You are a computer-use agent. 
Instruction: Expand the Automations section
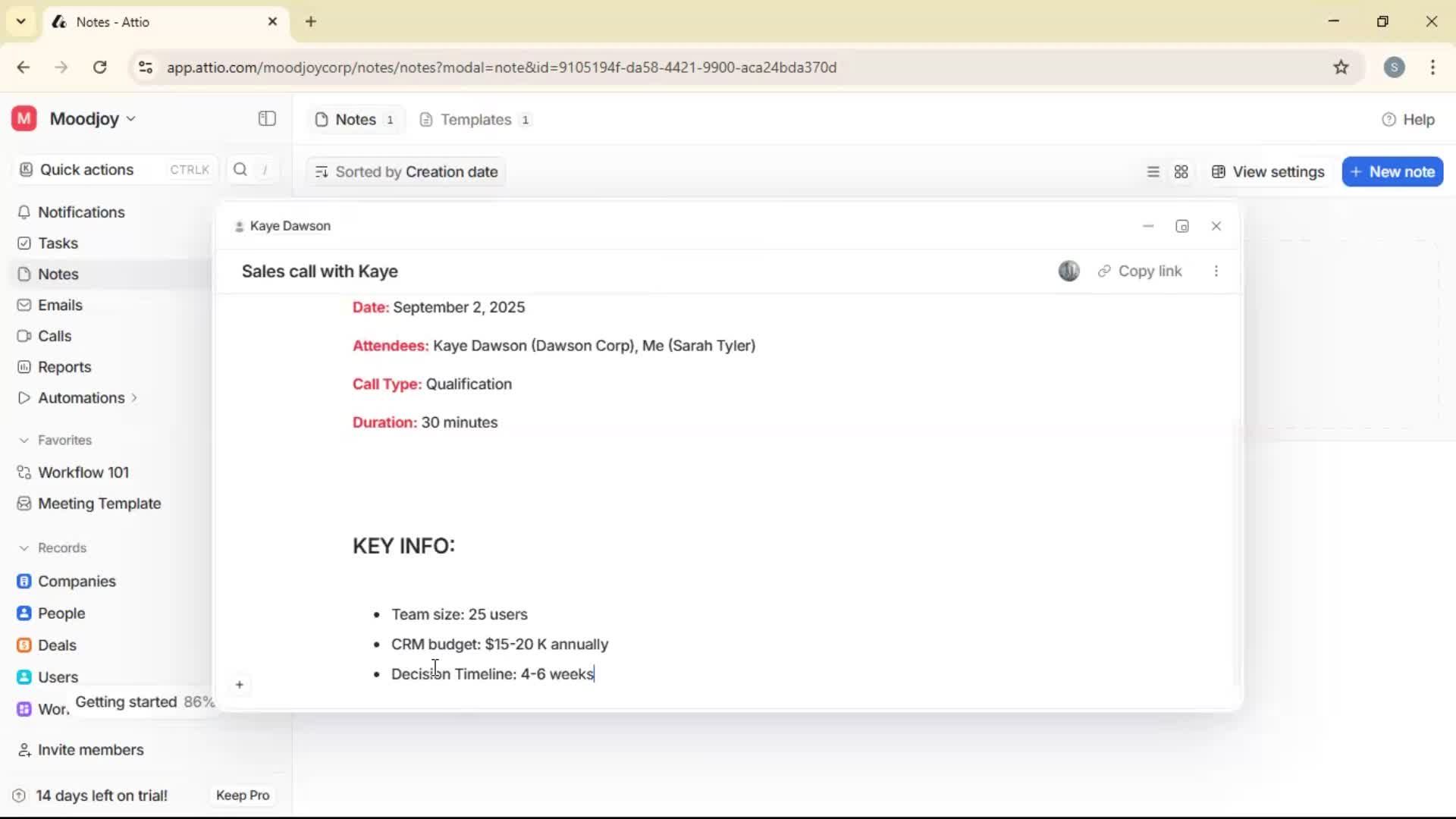pyautogui.click(x=133, y=397)
